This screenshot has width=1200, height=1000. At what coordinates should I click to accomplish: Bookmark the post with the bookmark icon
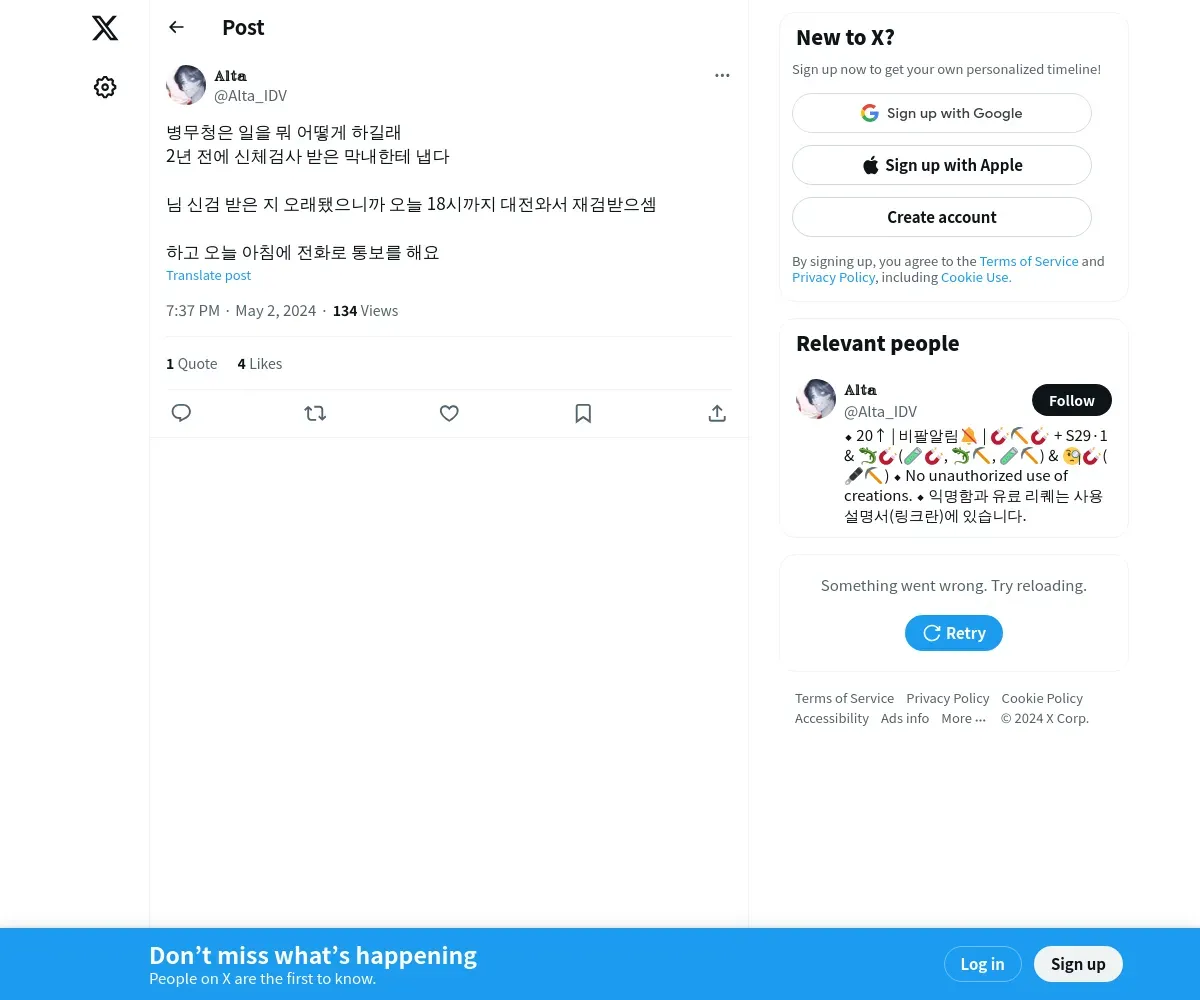click(583, 413)
